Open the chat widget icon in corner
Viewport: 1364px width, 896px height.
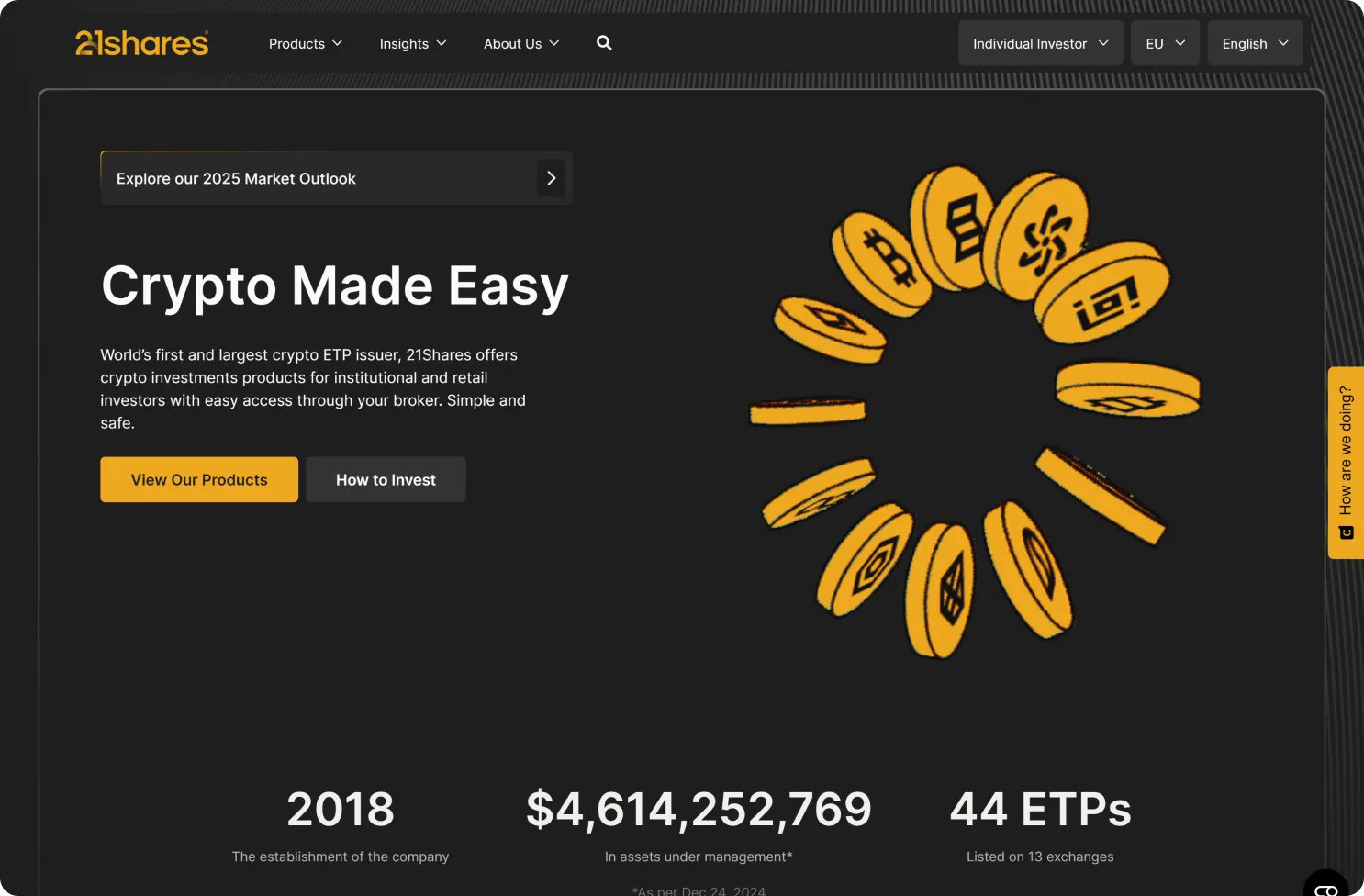coord(1326,887)
